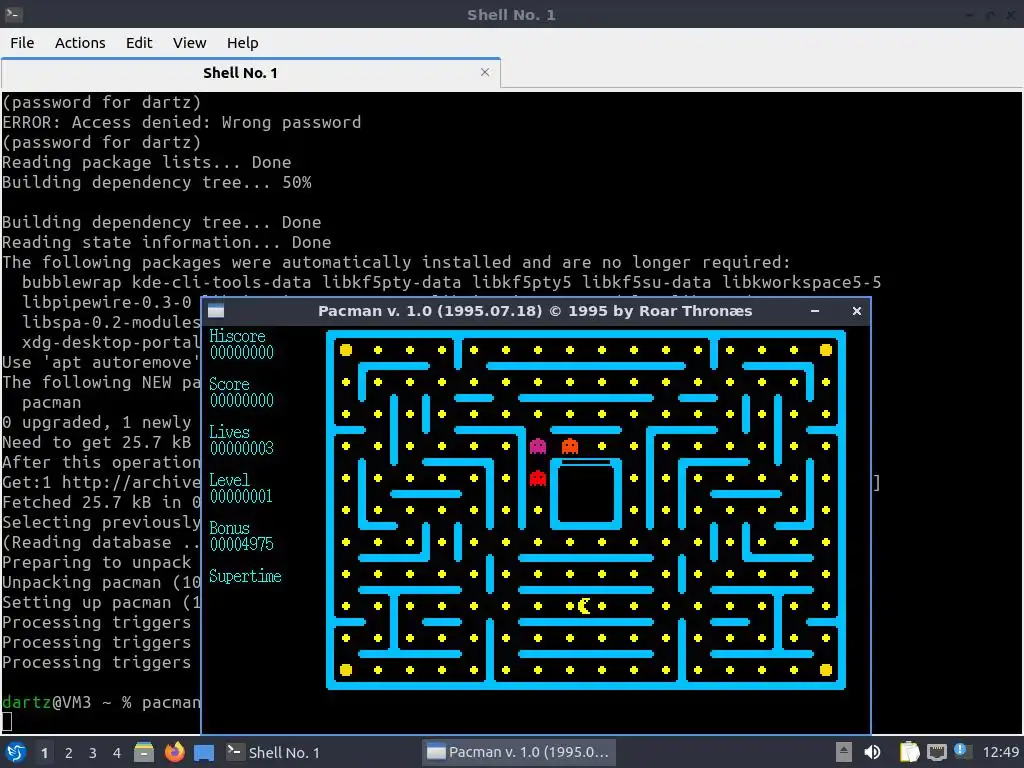Open the View menu
The width and height of the screenshot is (1024, 768).
coord(189,43)
